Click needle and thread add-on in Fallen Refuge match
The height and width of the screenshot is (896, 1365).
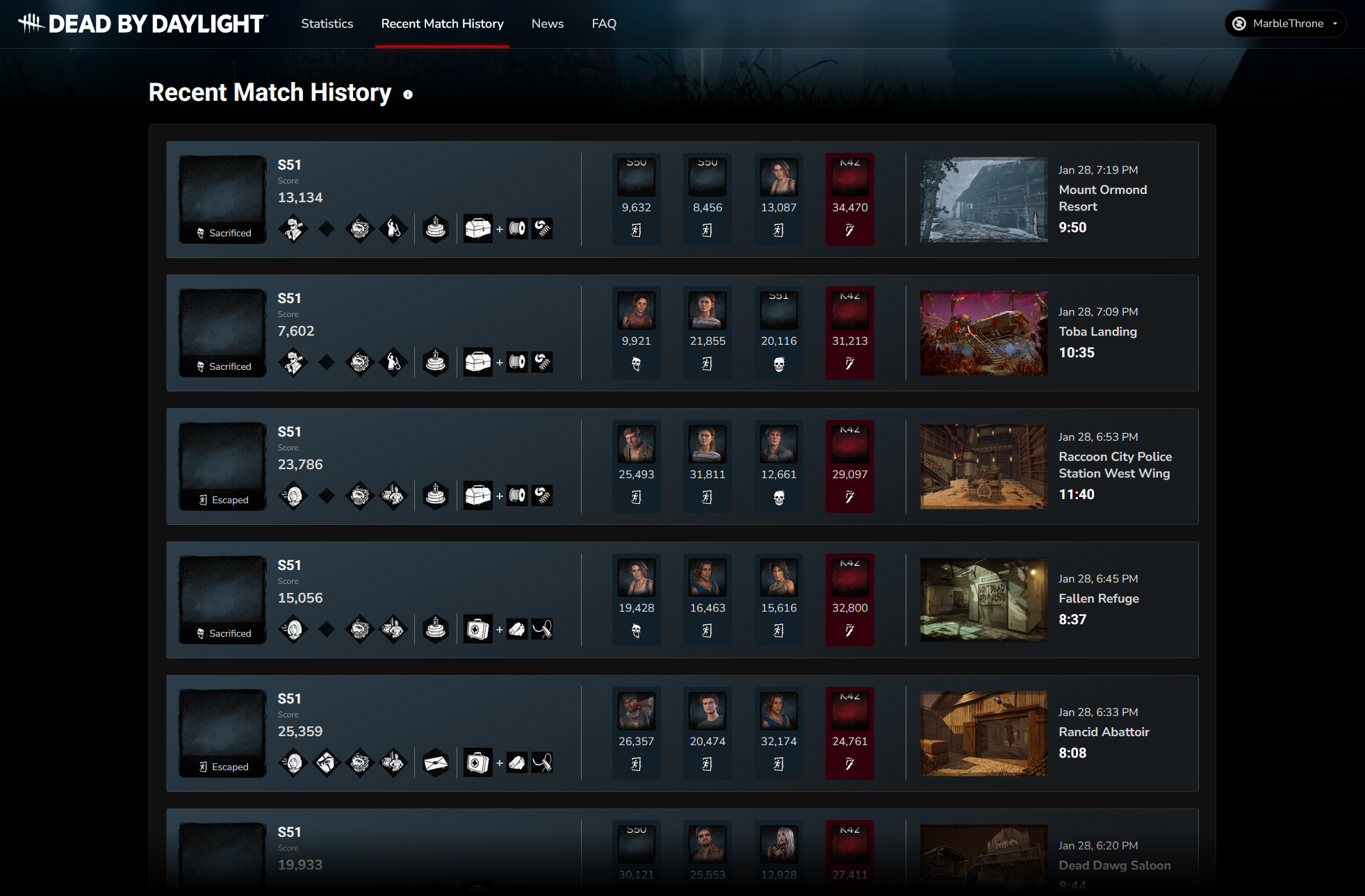click(x=542, y=628)
